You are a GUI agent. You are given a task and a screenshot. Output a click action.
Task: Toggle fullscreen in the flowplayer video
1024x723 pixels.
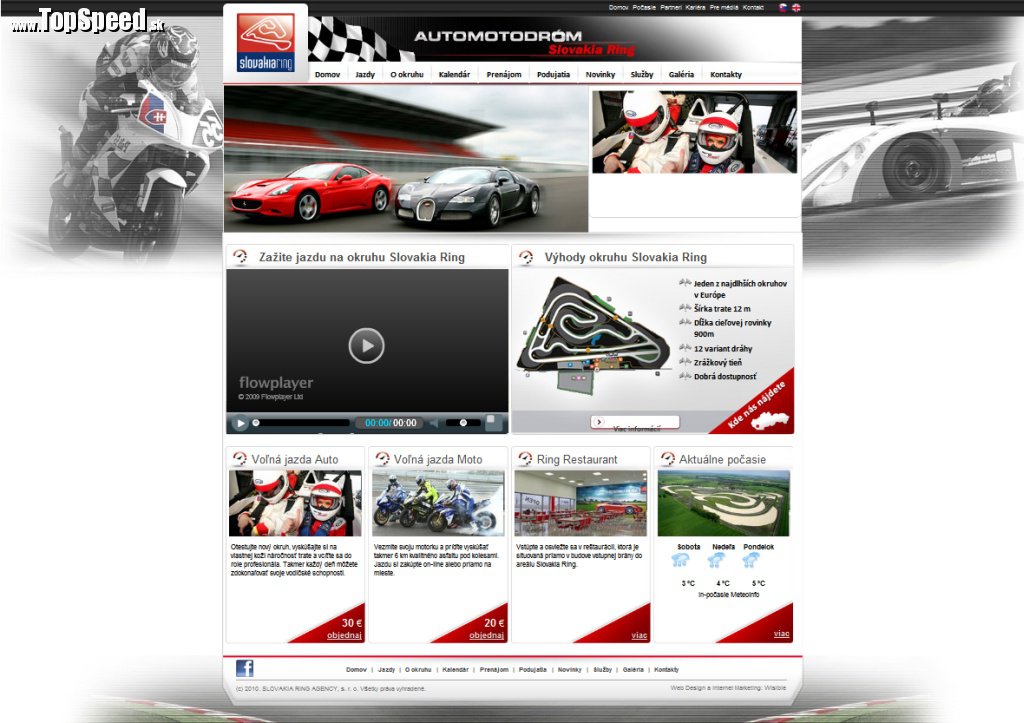click(494, 422)
